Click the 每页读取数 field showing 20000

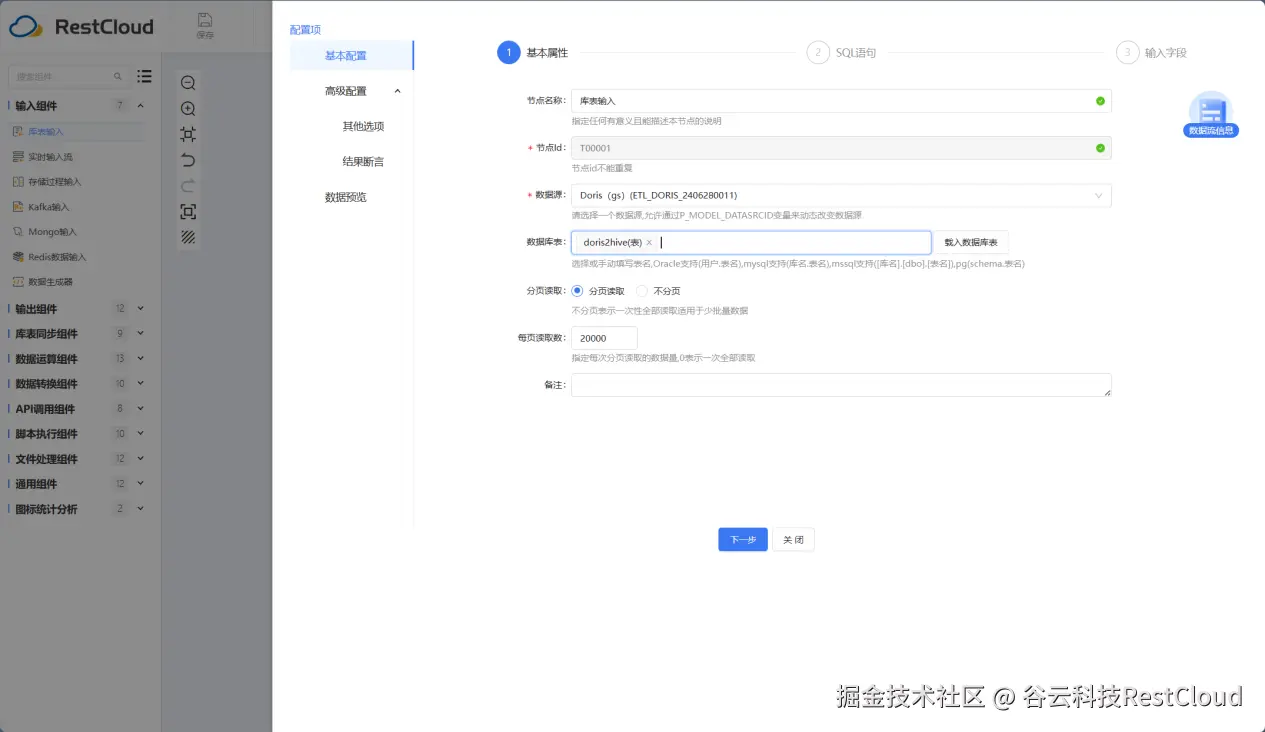[x=604, y=338]
